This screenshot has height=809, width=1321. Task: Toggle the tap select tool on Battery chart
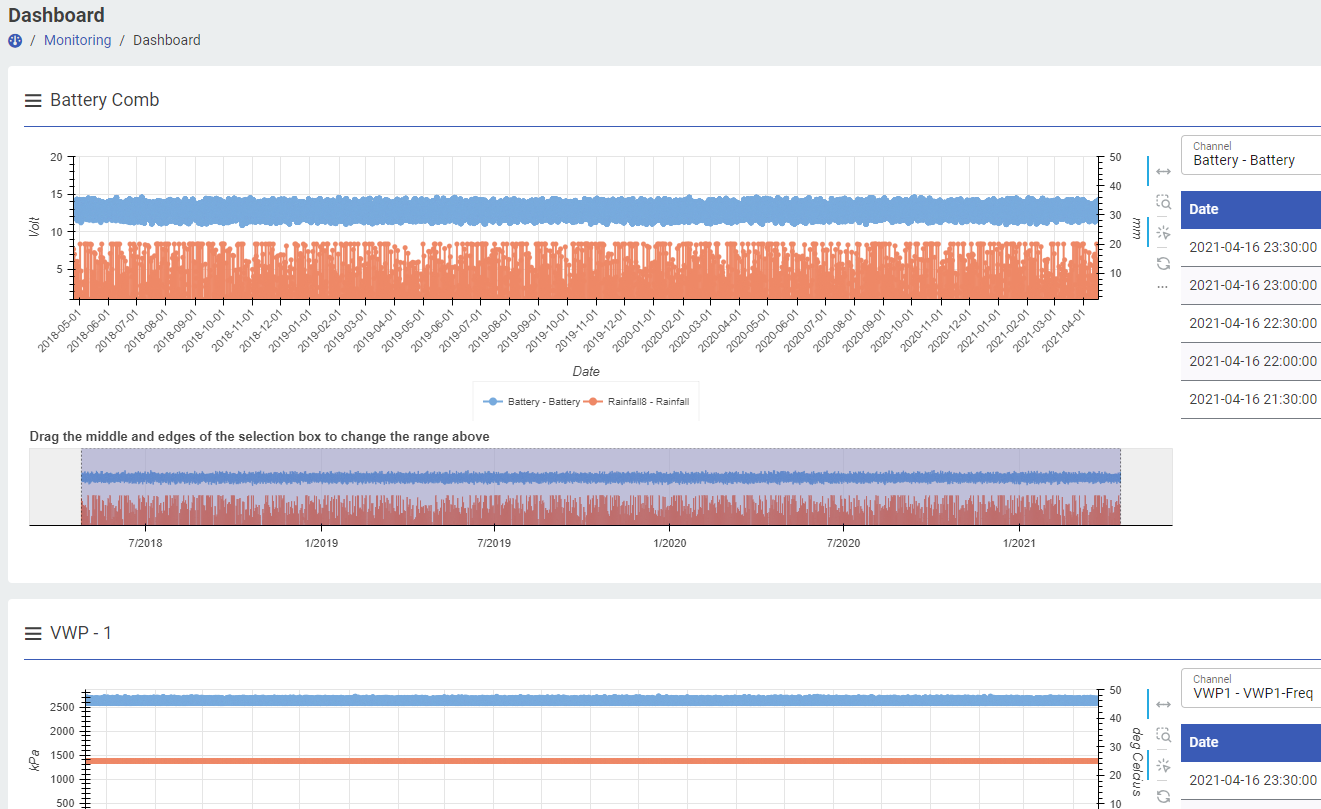(x=1163, y=233)
